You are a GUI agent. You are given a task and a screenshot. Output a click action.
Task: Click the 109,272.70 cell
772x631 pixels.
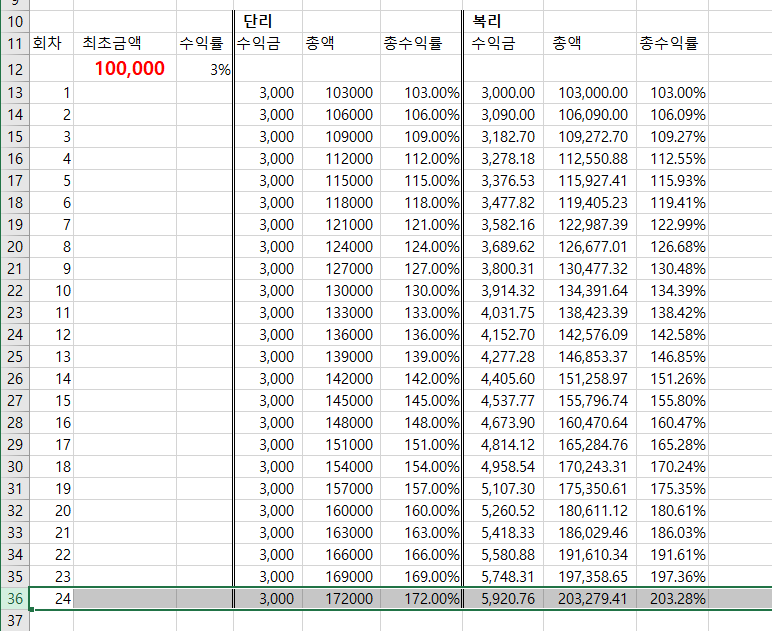pyautogui.click(x=590, y=137)
